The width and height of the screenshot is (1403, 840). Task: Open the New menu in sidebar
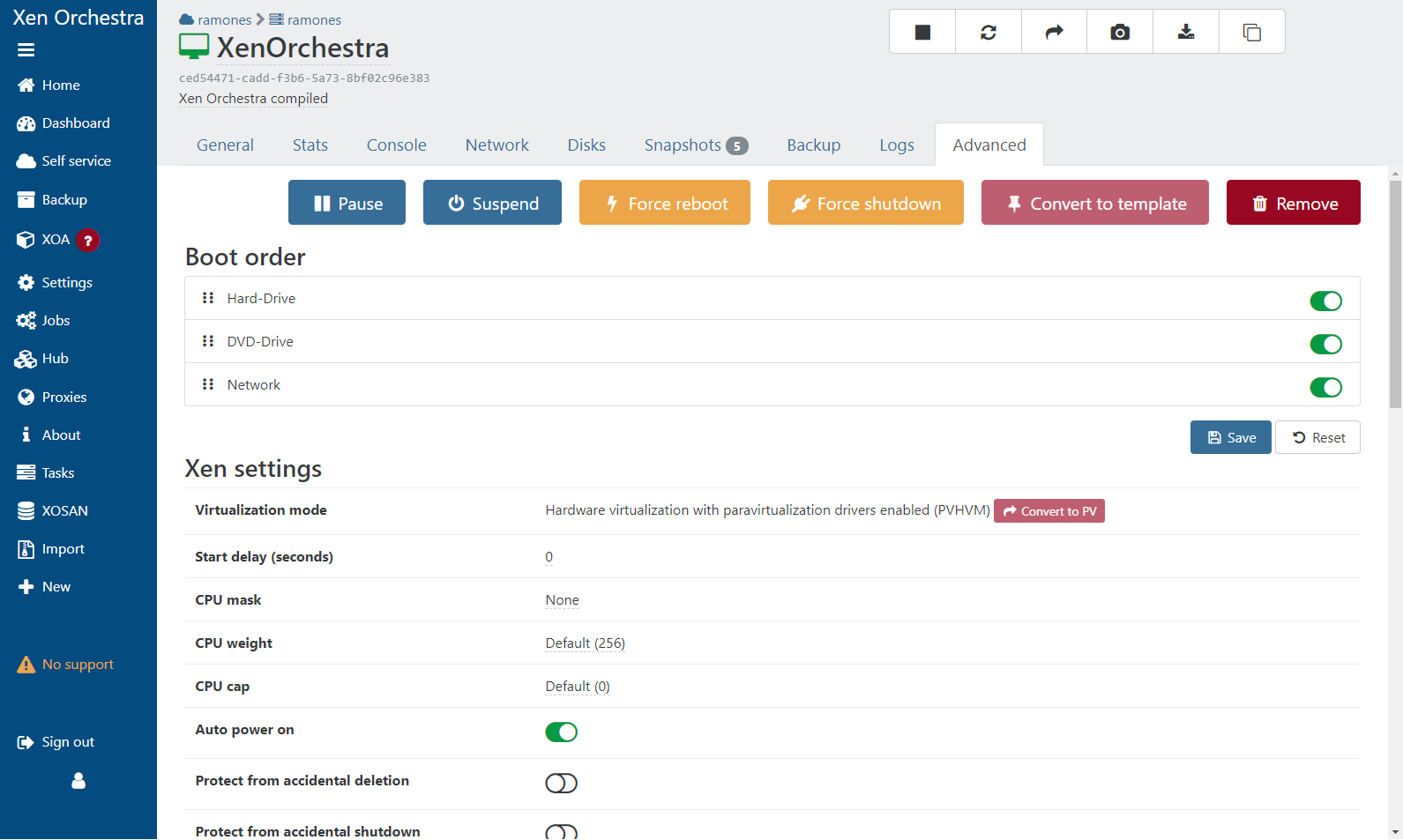click(x=44, y=587)
